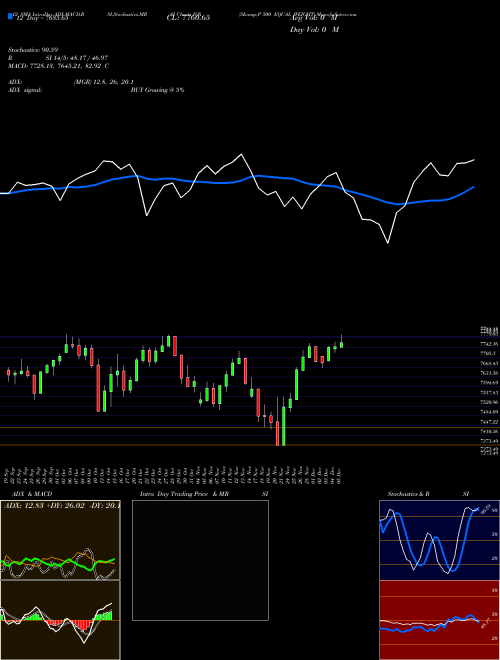The width and height of the screenshot is (500, 660).
Task: Click the 7447.22 price axis label
Action: [x=489, y=421]
